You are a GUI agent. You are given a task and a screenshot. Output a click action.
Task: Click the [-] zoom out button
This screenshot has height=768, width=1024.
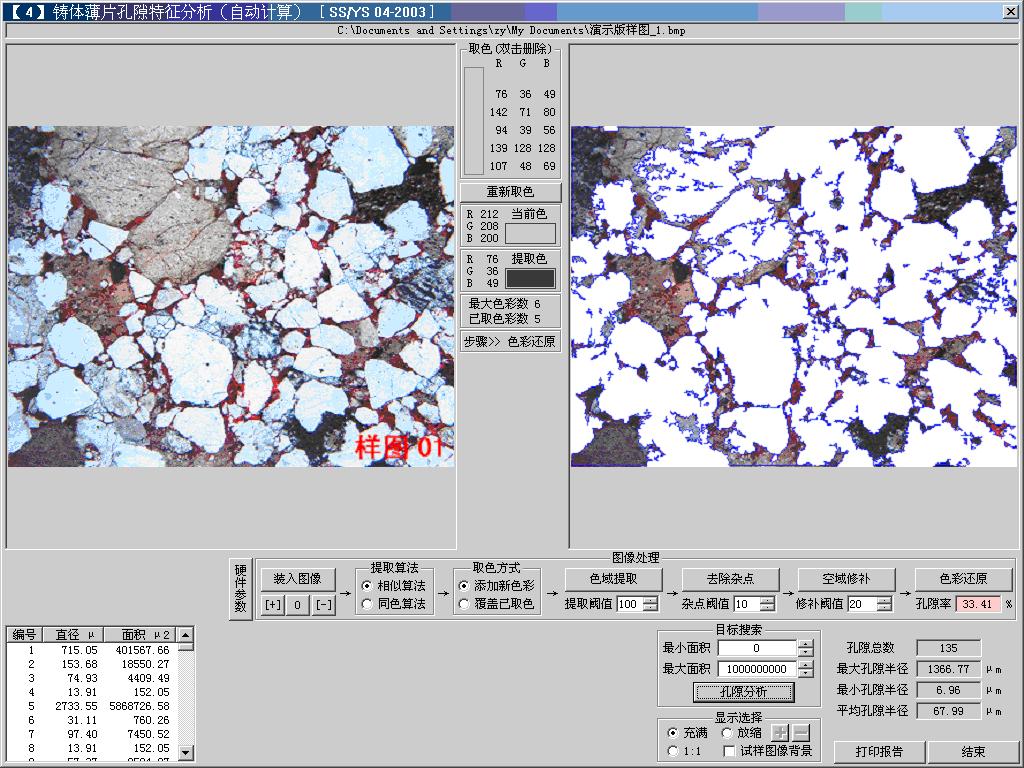tap(324, 605)
